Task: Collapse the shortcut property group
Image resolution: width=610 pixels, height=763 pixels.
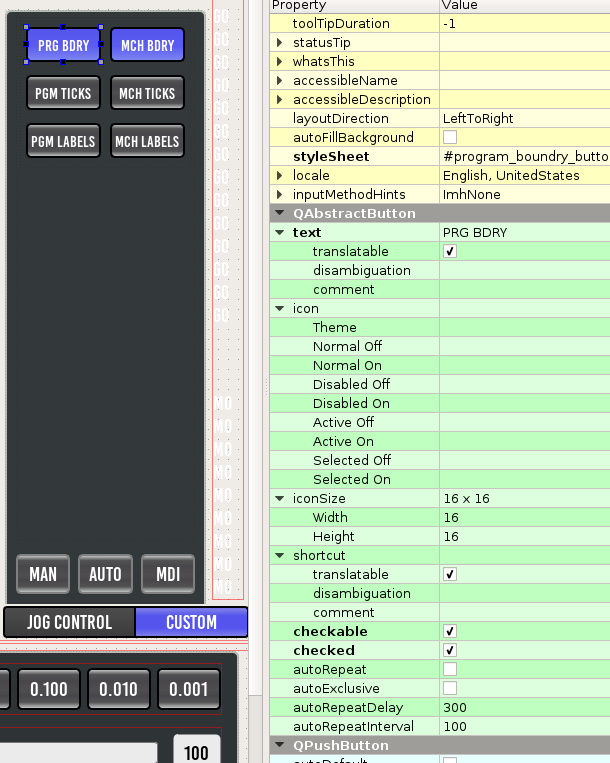Action: coord(280,555)
